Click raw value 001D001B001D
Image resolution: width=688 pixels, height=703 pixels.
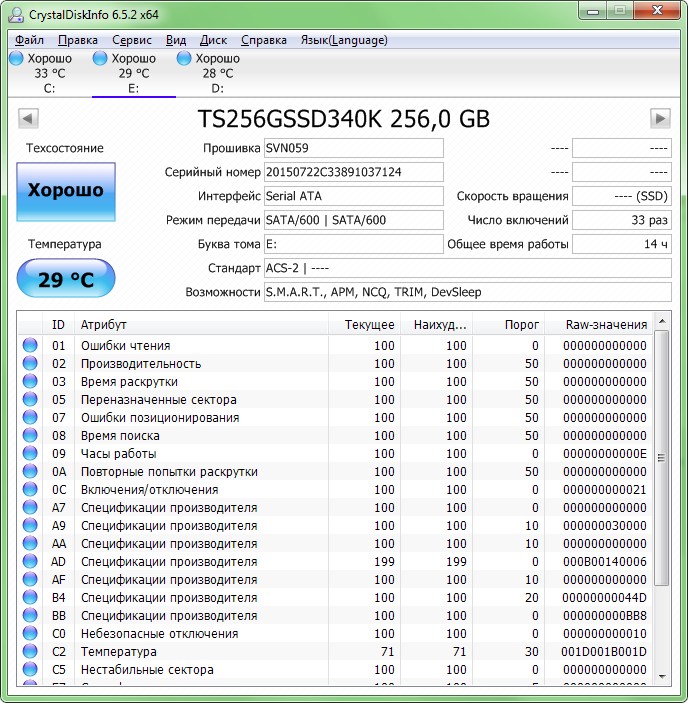click(604, 651)
